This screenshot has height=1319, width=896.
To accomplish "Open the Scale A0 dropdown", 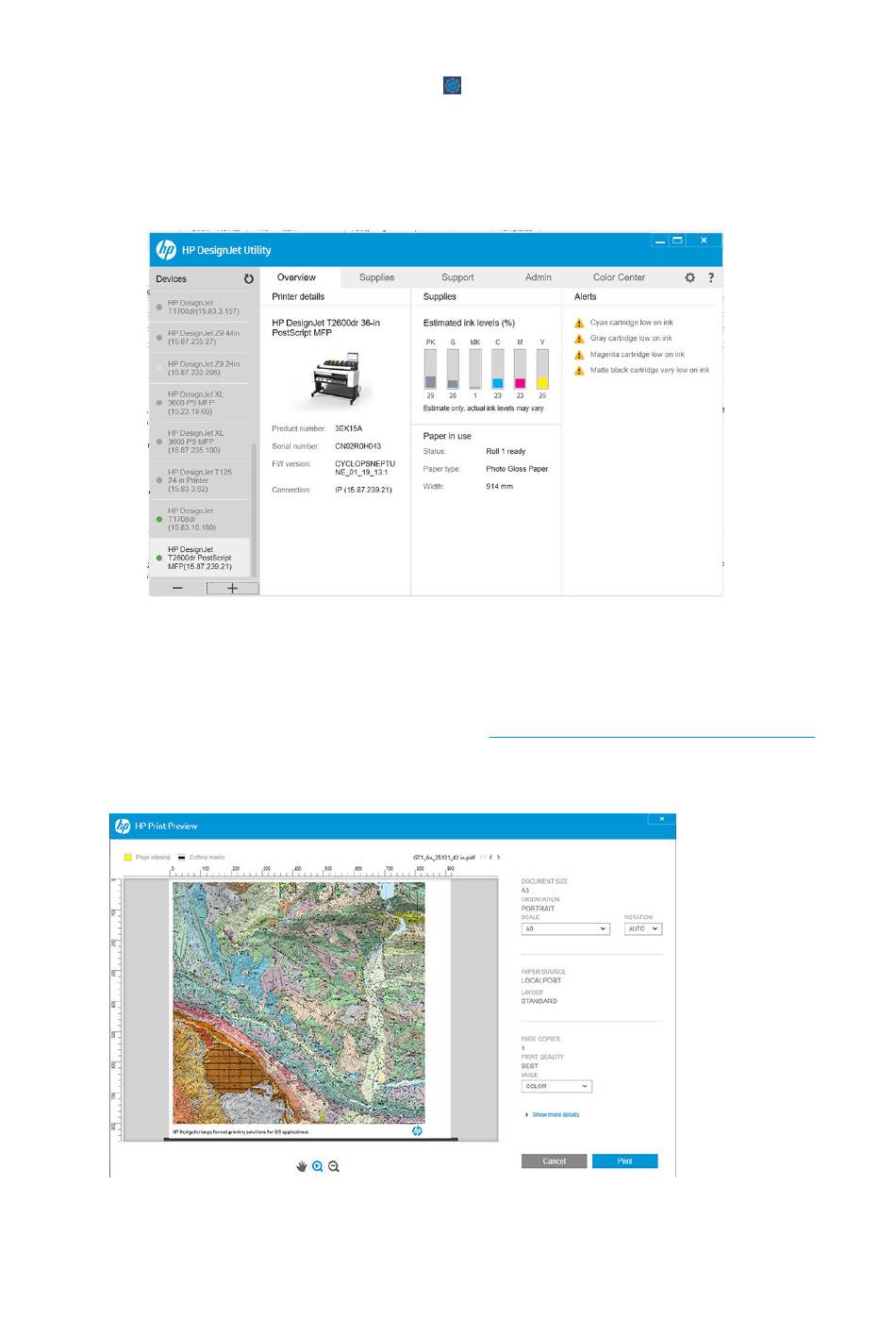I will [x=566, y=928].
